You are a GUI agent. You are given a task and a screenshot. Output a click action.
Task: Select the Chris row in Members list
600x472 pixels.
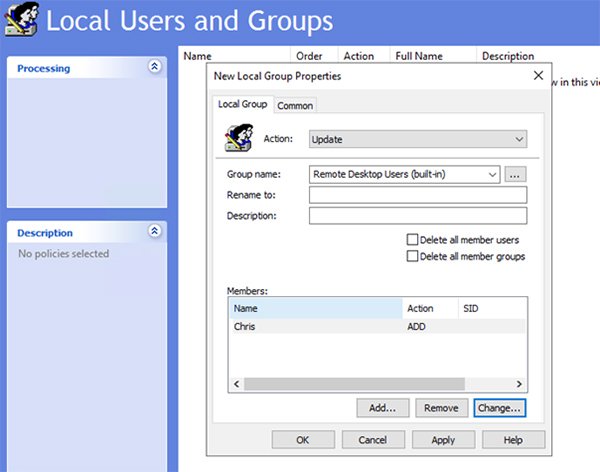[315, 326]
